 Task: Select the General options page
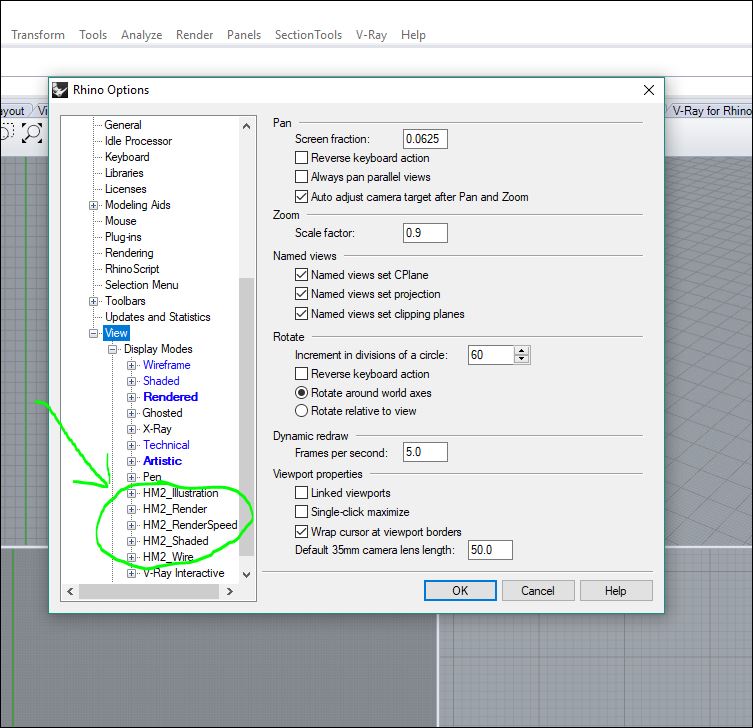[123, 125]
